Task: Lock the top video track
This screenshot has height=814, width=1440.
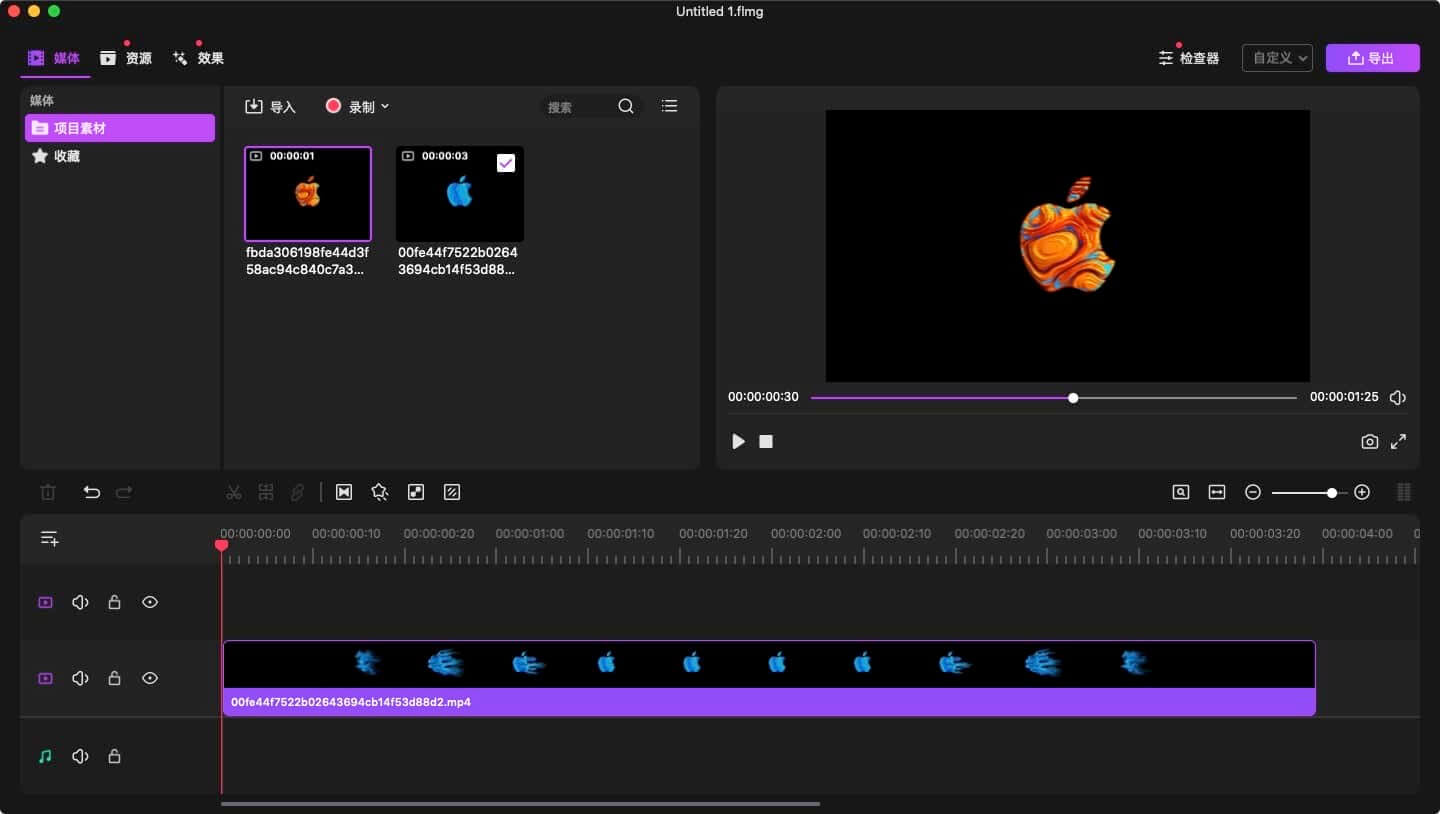Action: click(x=114, y=602)
